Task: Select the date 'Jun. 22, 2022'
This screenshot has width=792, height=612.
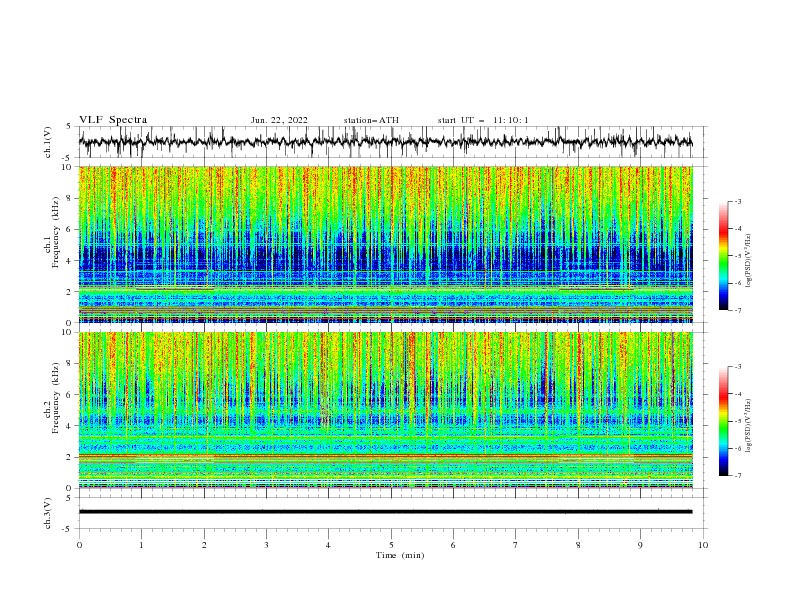Action: [x=279, y=120]
